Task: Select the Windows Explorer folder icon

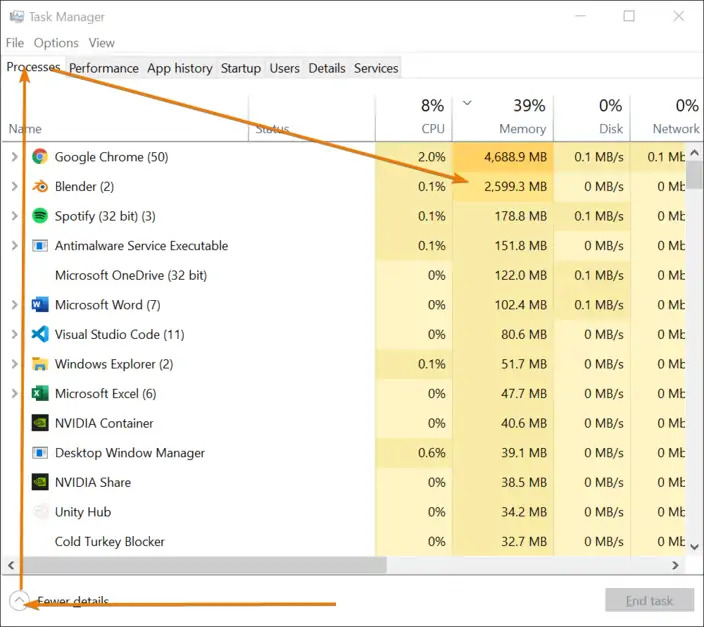Action: (x=40, y=364)
